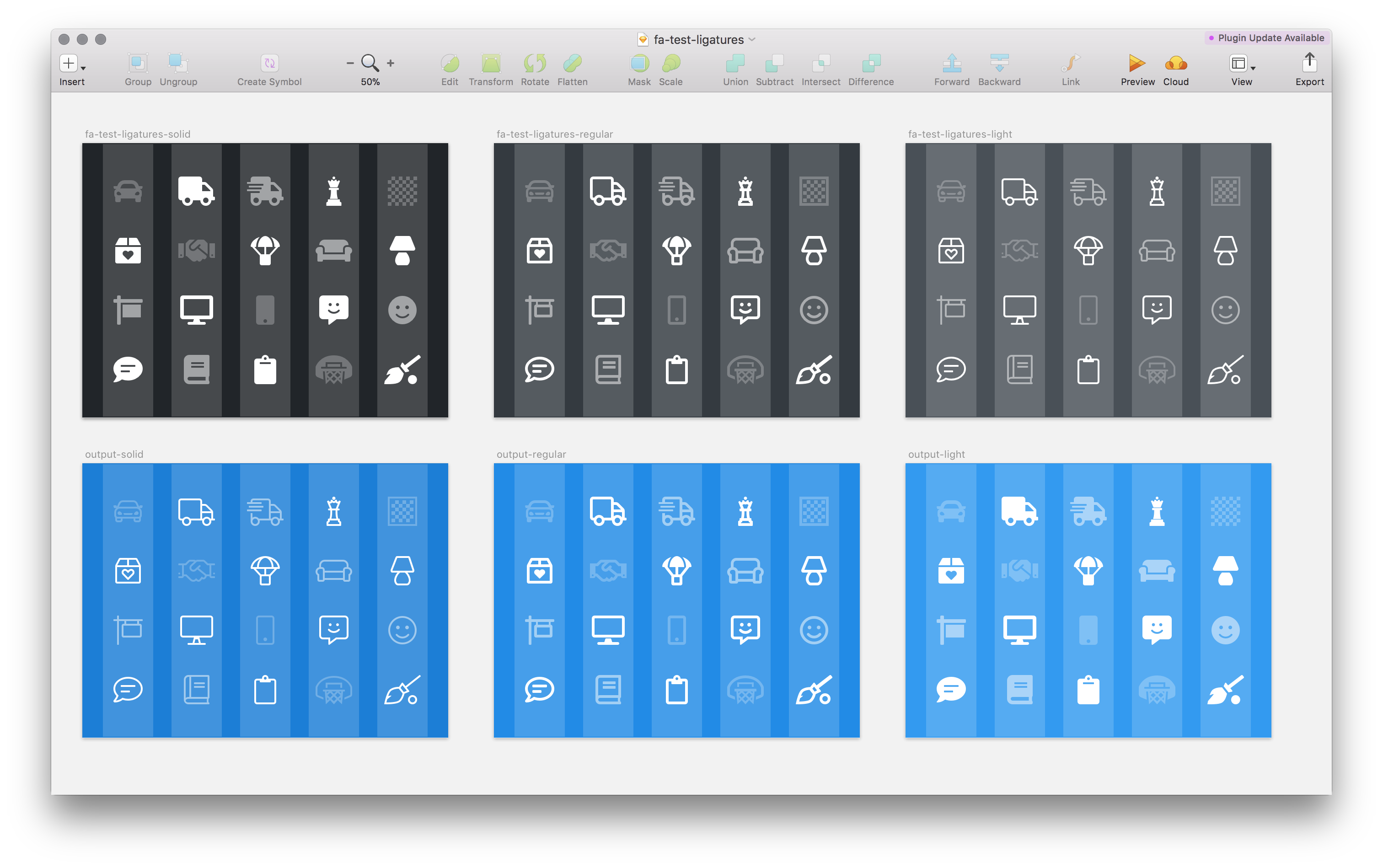Click the Export toolbar icon
This screenshot has width=1383, height=868.
pos(1309,62)
